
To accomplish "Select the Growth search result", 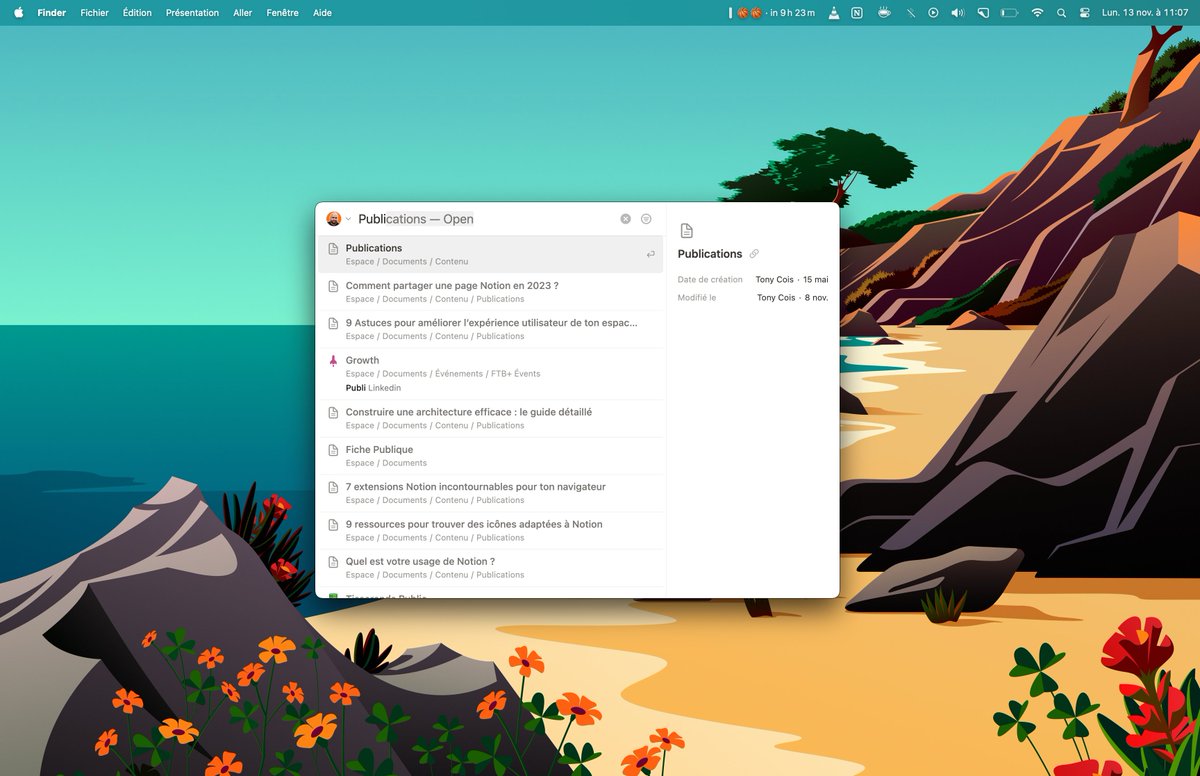I will (x=490, y=373).
